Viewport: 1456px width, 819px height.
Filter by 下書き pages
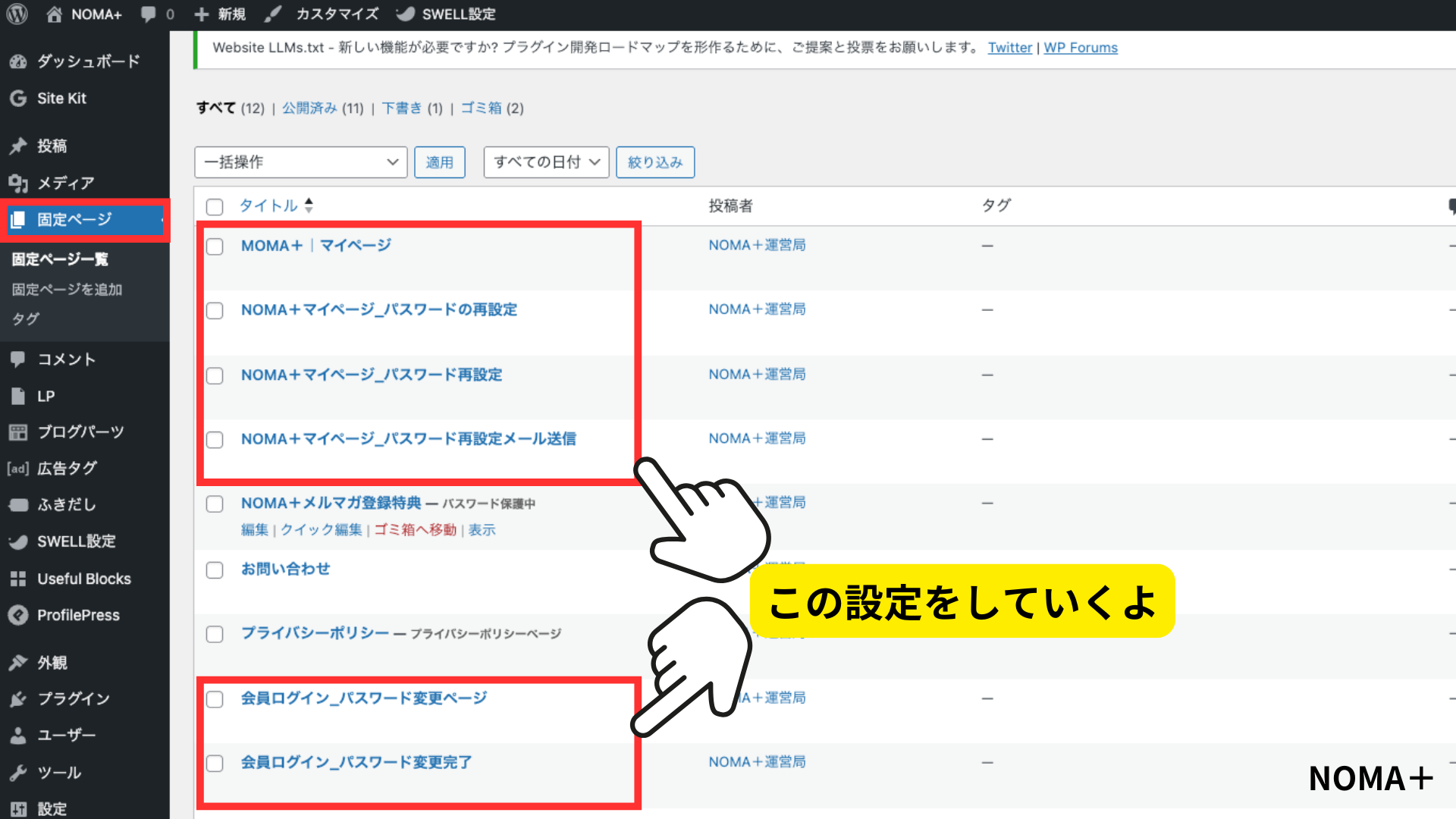(x=401, y=108)
